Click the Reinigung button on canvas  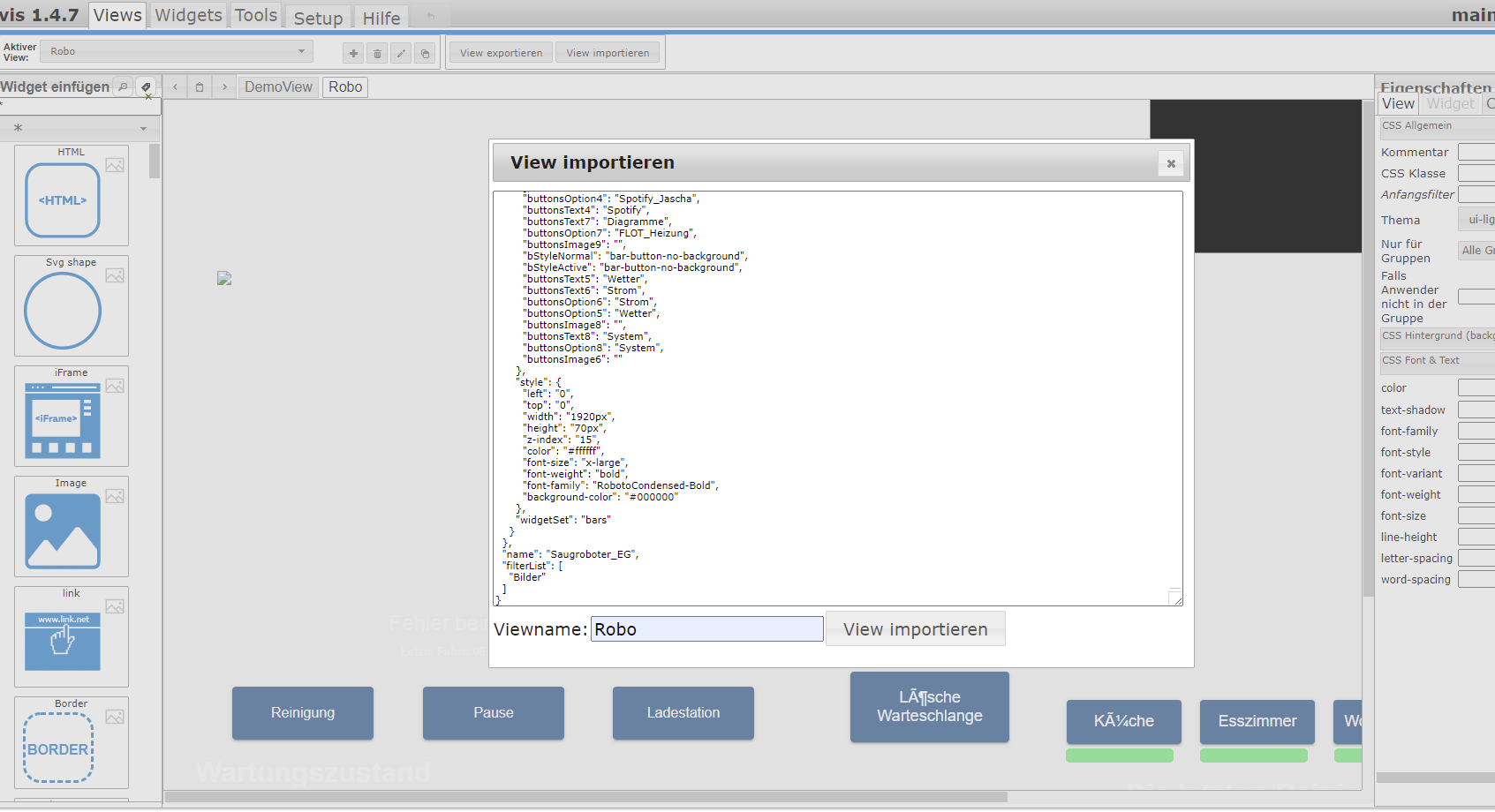pos(303,713)
